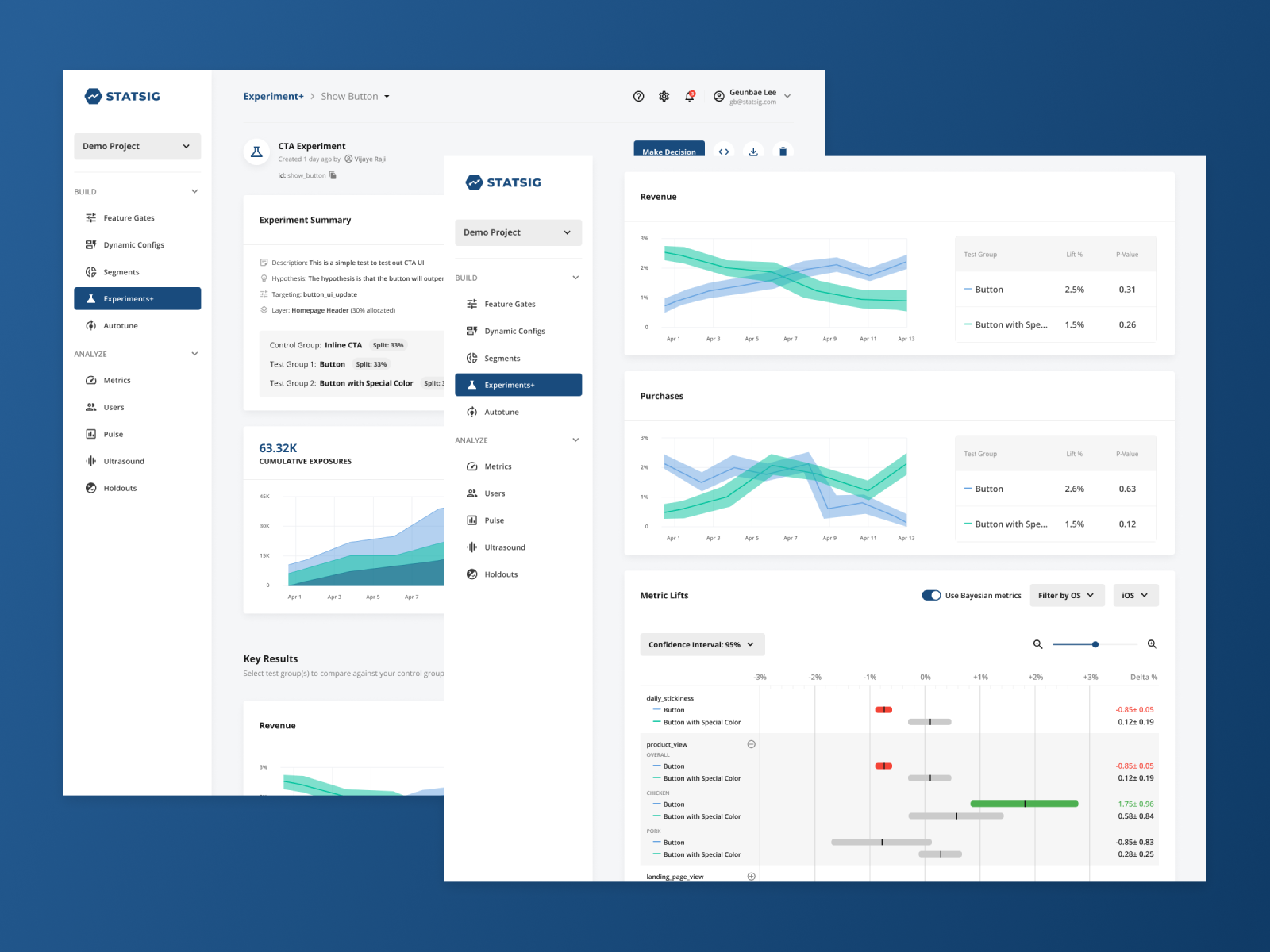
Task: Open the settings gear icon in header
Action: coord(664,96)
